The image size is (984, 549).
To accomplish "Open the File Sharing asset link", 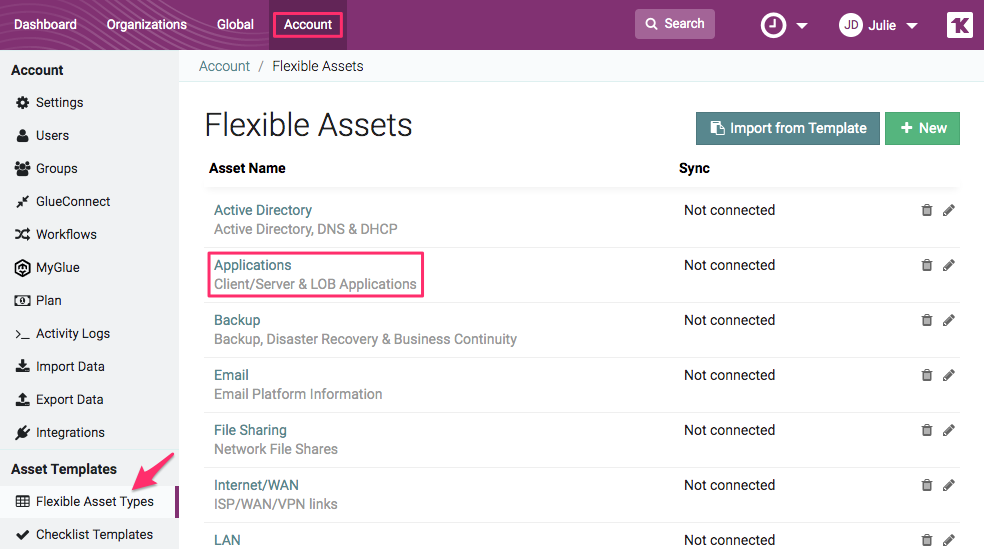I will pyautogui.click(x=250, y=430).
